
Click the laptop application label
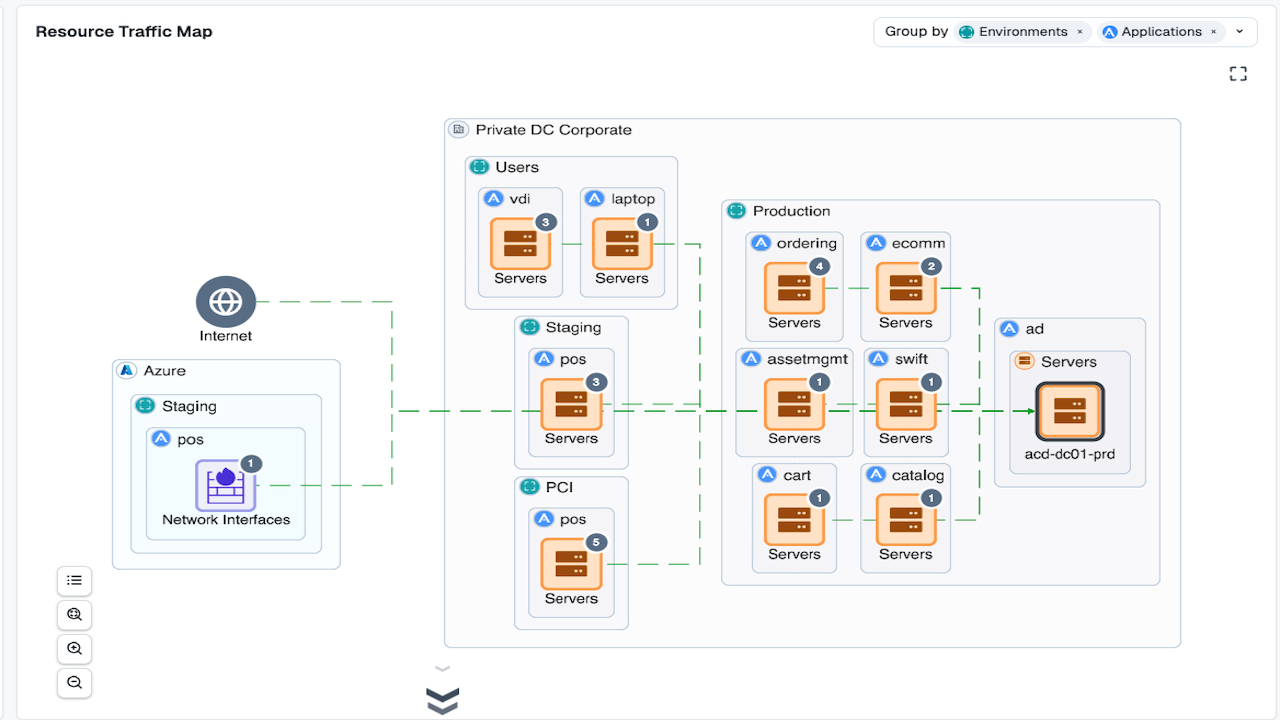click(633, 199)
